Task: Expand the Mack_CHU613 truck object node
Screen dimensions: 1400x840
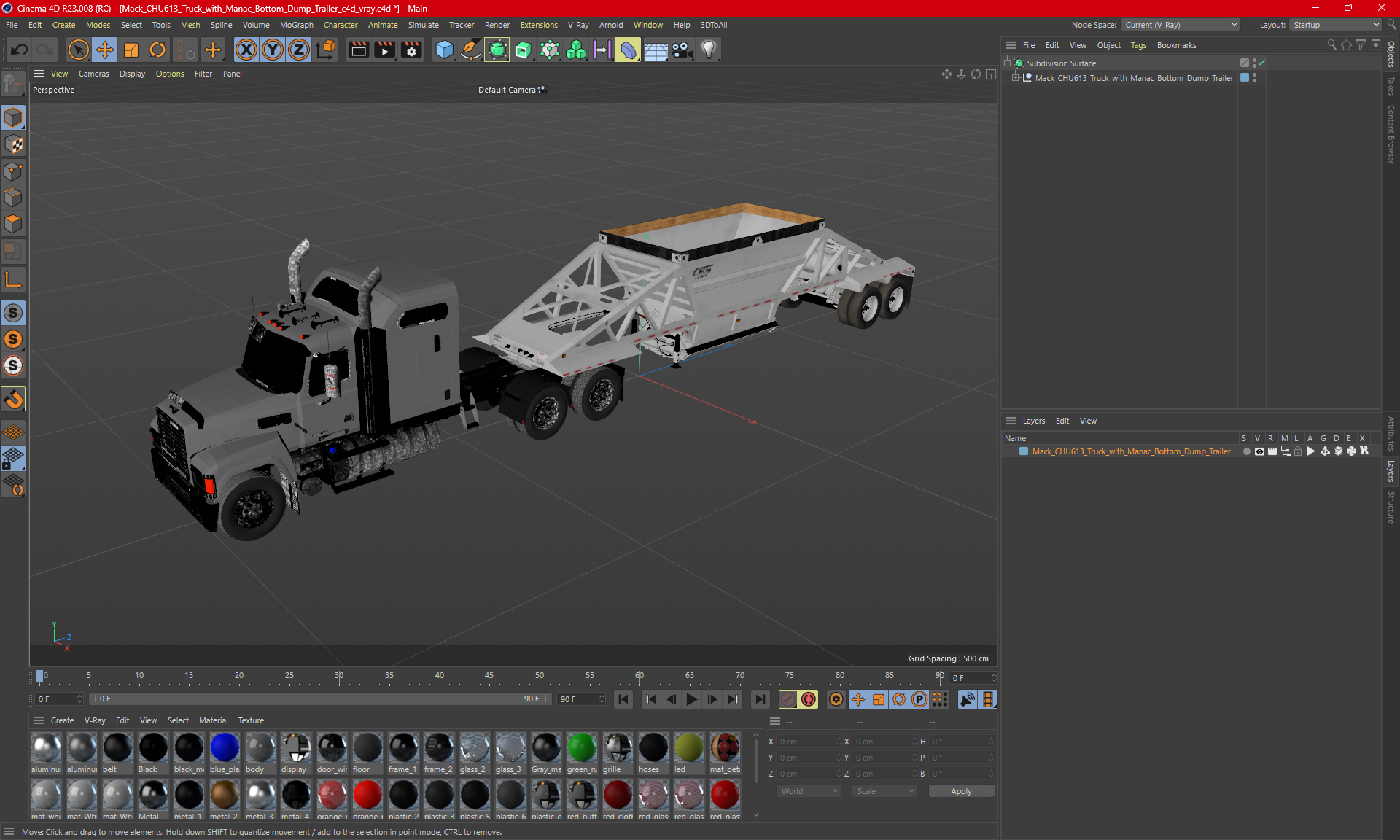Action: tap(1015, 78)
